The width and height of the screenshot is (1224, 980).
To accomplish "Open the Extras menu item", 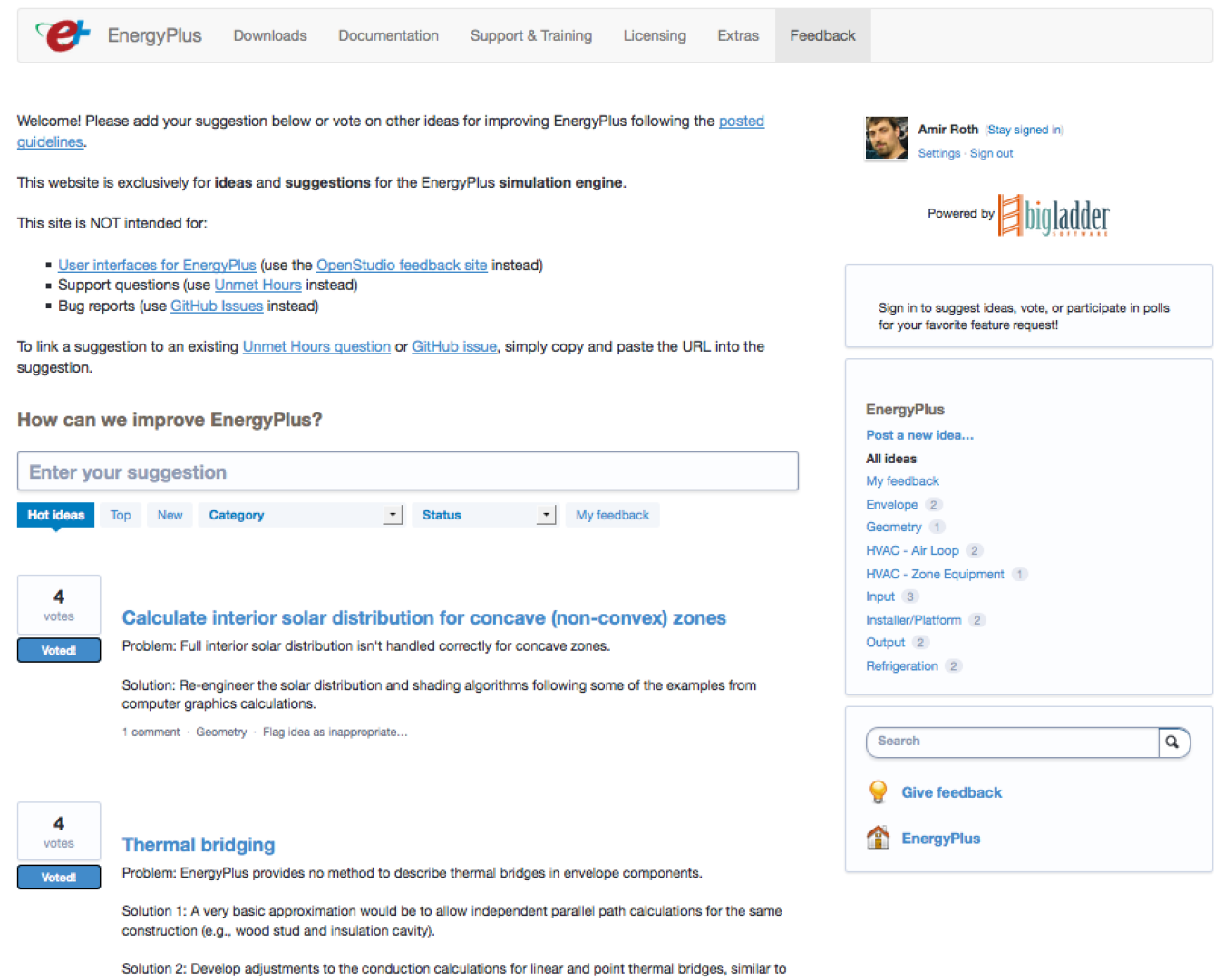I will (738, 35).
